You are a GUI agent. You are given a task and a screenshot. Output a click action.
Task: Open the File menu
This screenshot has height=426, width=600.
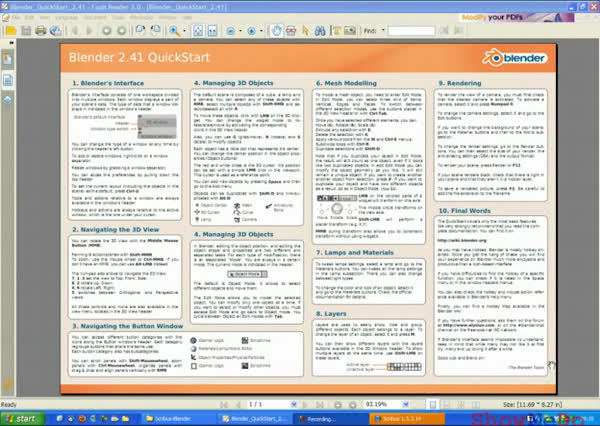pos(16,18)
